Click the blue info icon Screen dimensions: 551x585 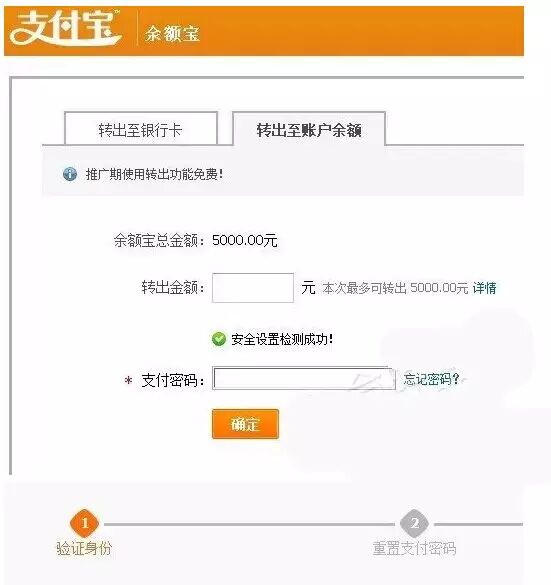[x=70, y=174]
